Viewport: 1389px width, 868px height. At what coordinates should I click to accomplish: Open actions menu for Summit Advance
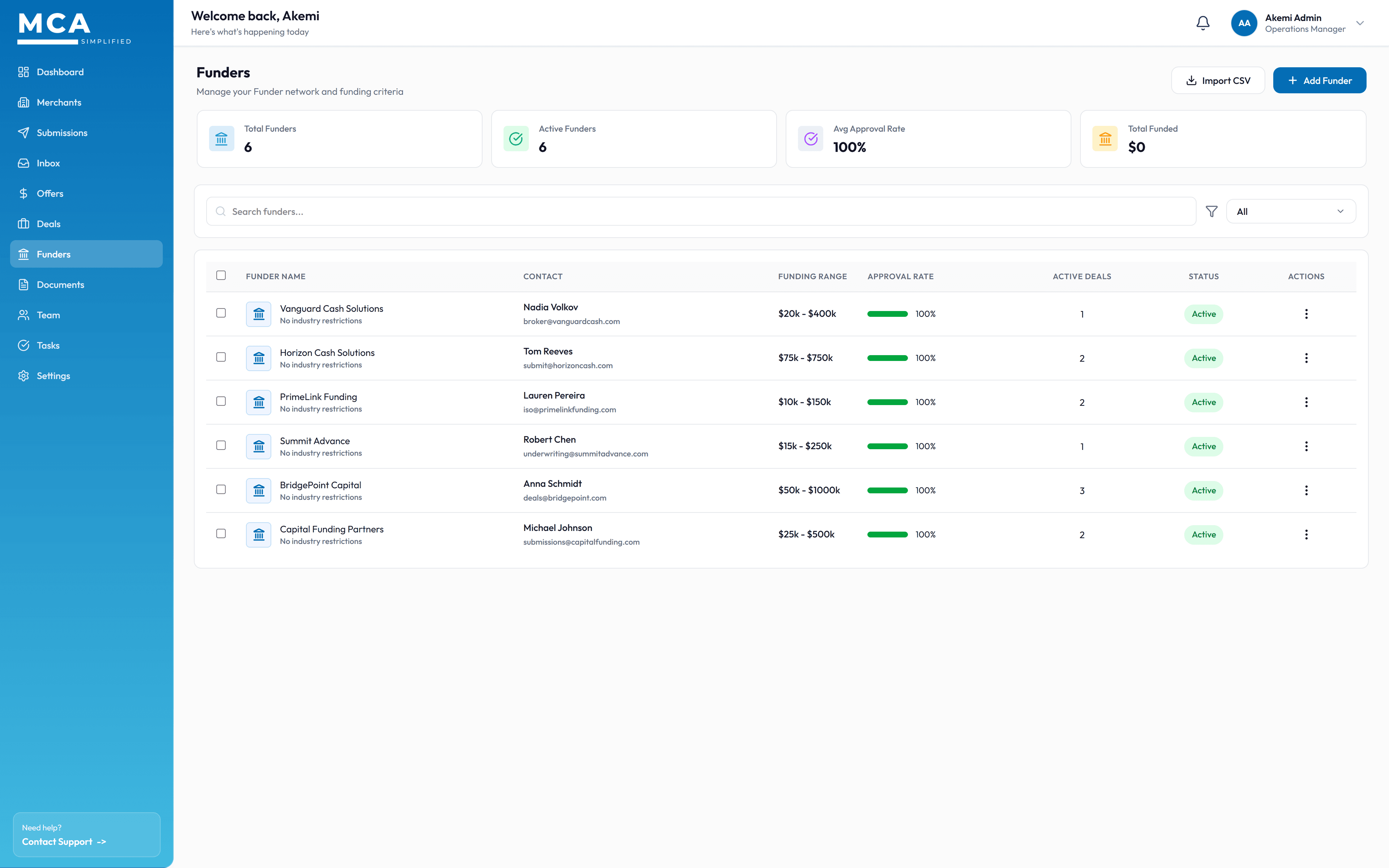pyautogui.click(x=1306, y=446)
